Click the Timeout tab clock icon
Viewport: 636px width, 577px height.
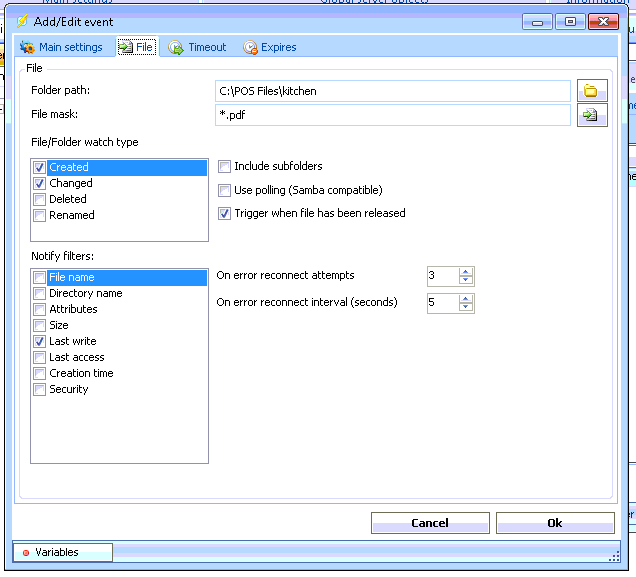point(176,47)
